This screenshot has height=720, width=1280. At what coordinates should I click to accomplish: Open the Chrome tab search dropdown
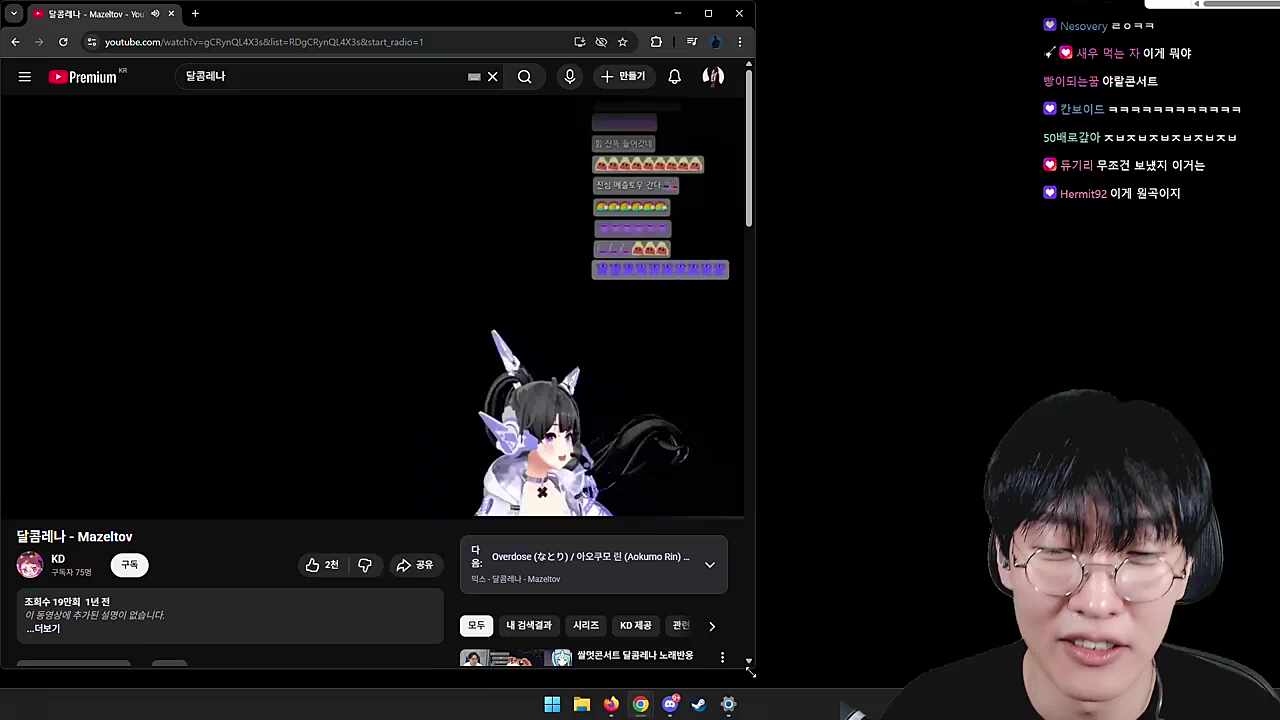tap(14, 14)
